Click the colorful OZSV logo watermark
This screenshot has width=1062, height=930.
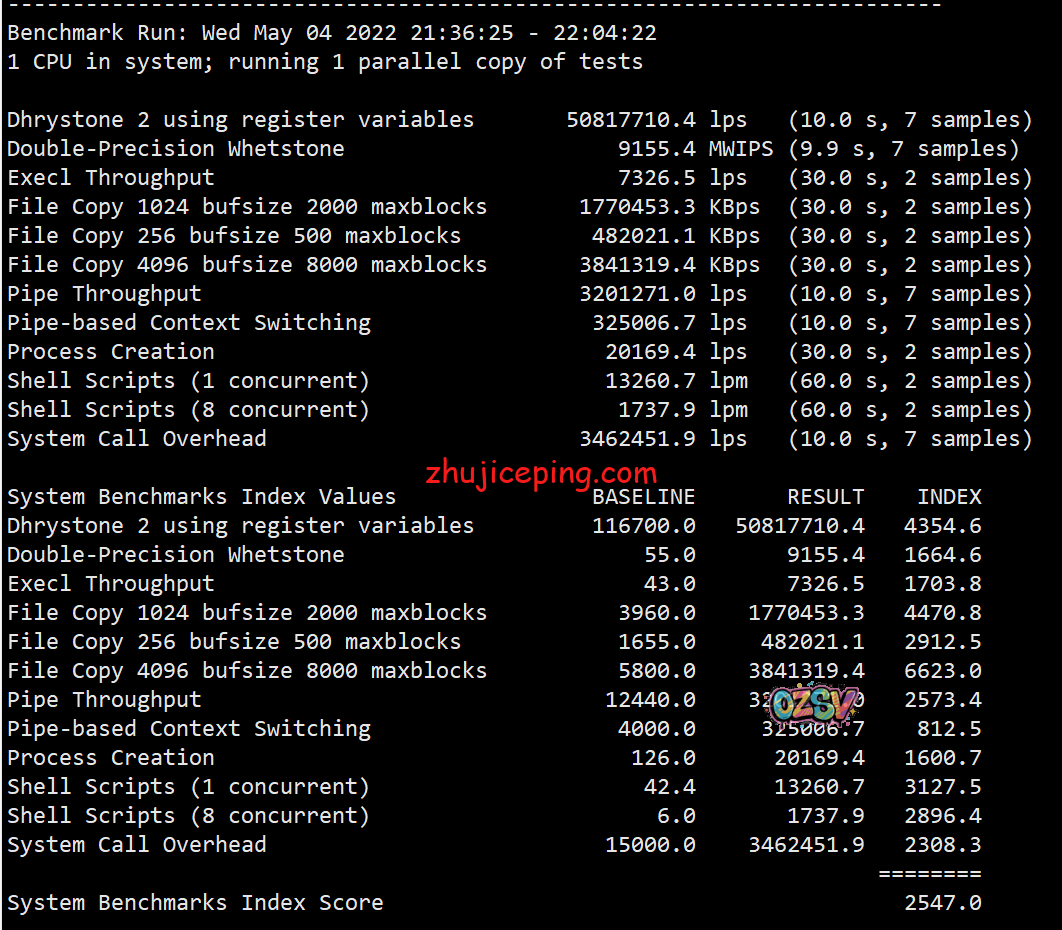(816, 704)
